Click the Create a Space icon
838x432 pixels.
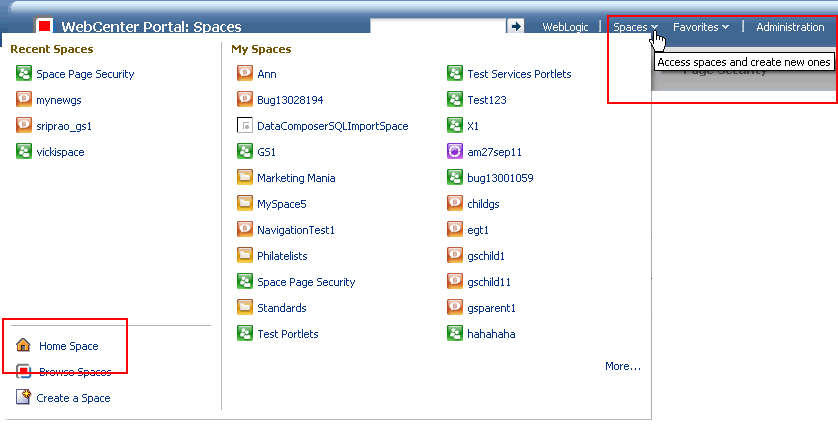pyautogui.click(x=24, y=397)
